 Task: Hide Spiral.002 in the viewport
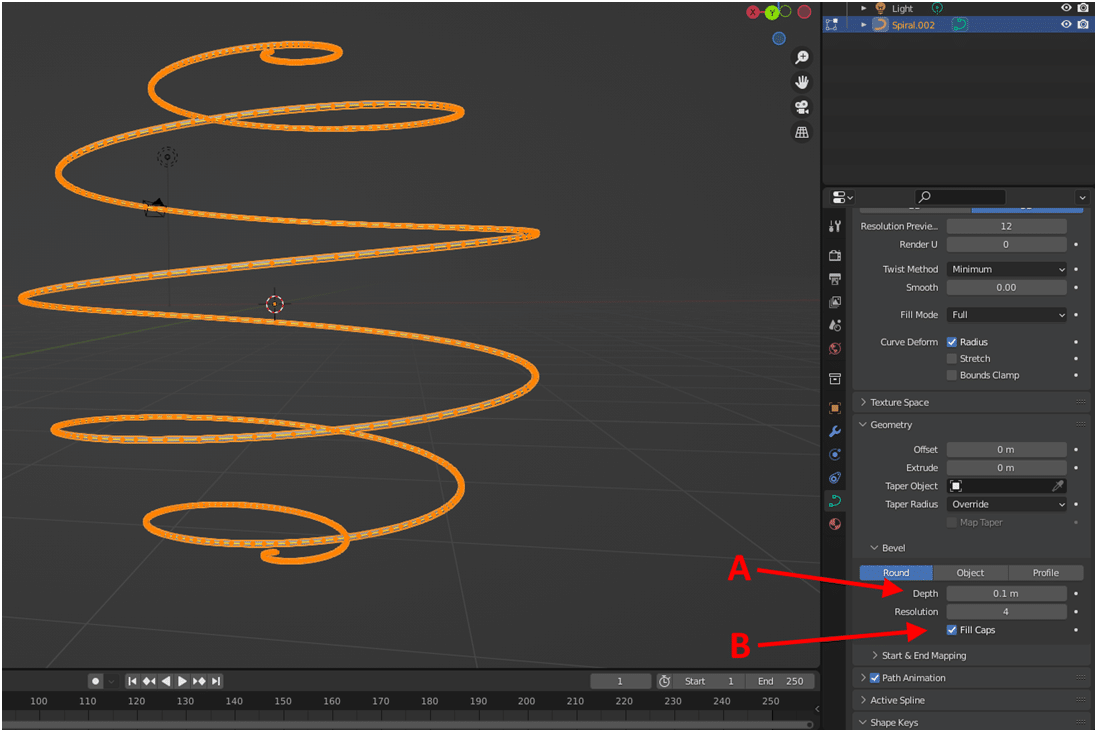point(1066,24)
